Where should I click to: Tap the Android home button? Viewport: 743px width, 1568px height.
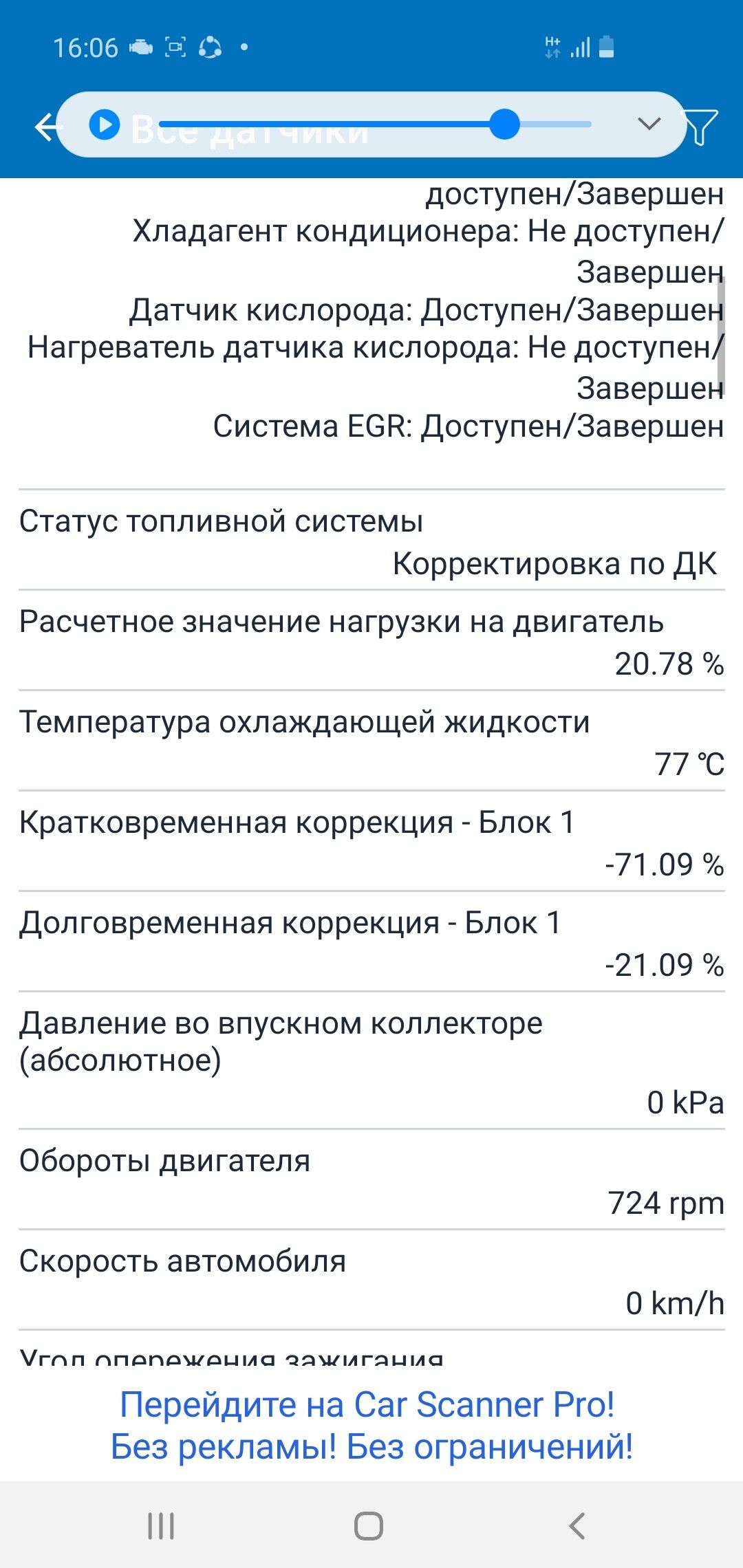pos(369,1525)
